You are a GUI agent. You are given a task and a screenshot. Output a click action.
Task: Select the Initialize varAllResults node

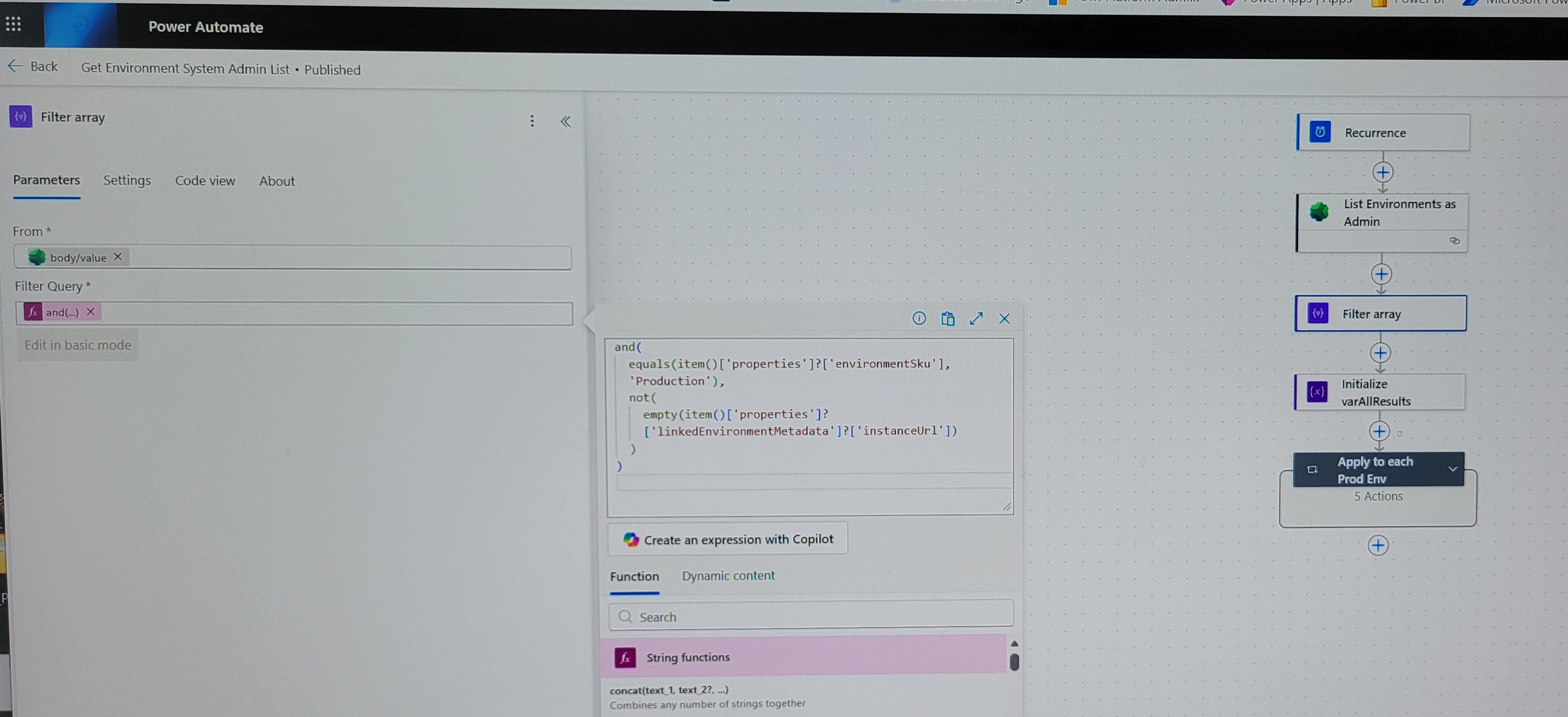[1379, 392]
